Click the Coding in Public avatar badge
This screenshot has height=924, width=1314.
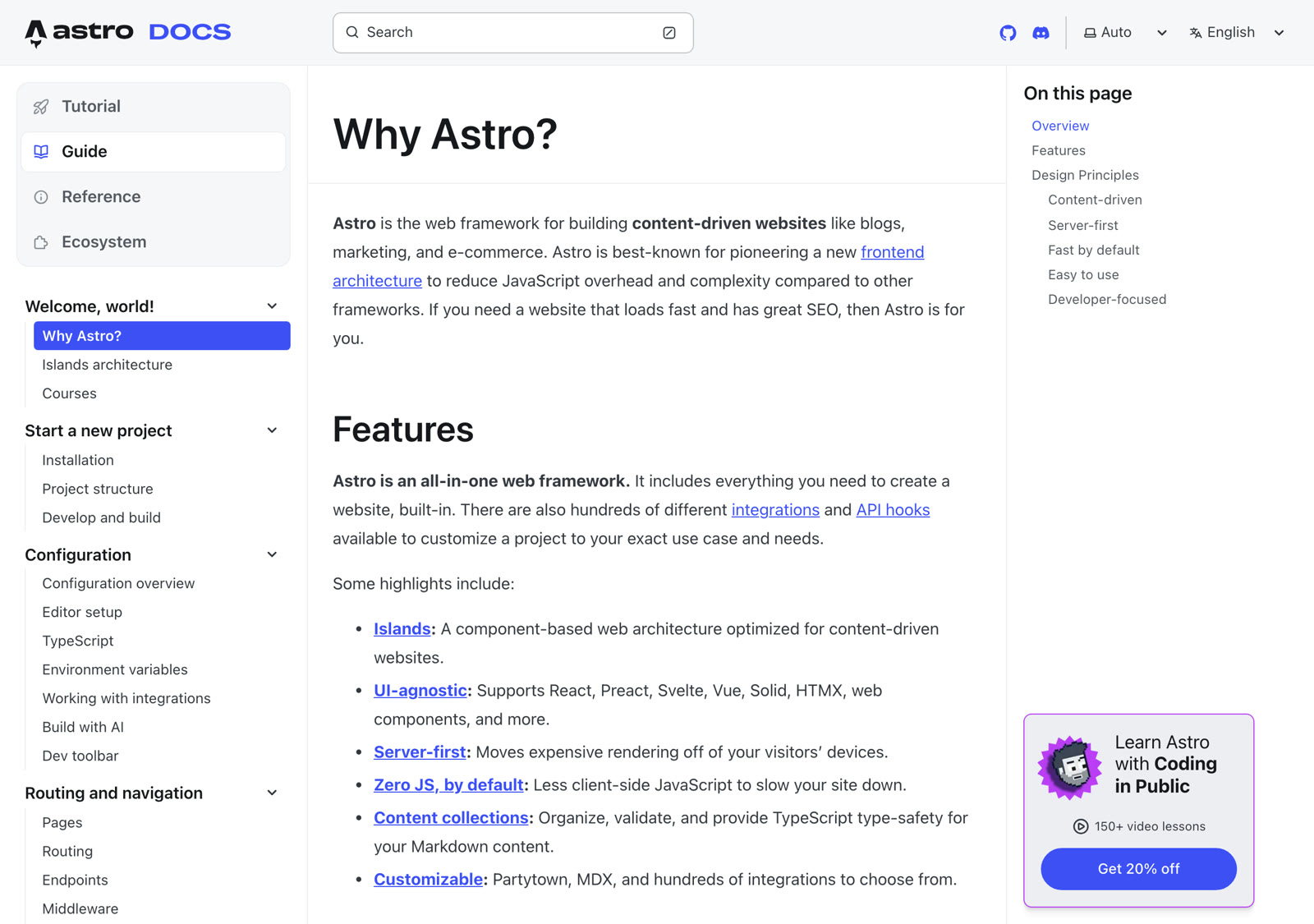tap(1070, 767)
